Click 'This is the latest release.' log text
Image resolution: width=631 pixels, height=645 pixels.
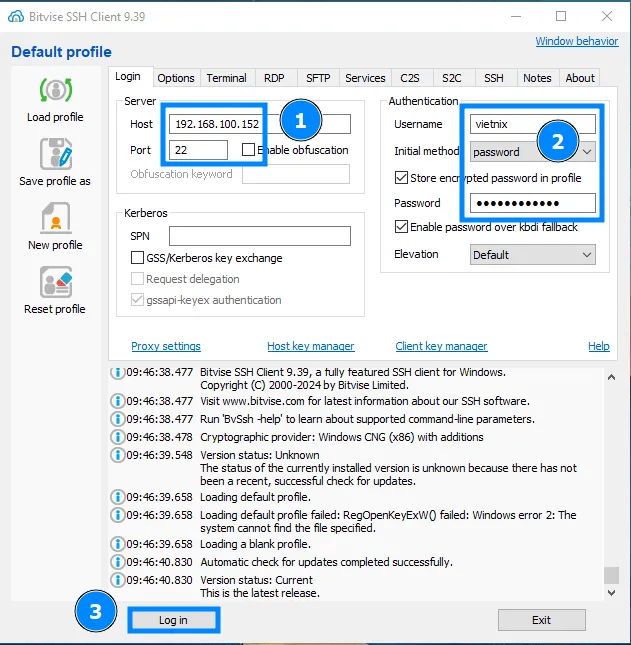point(260,593)
